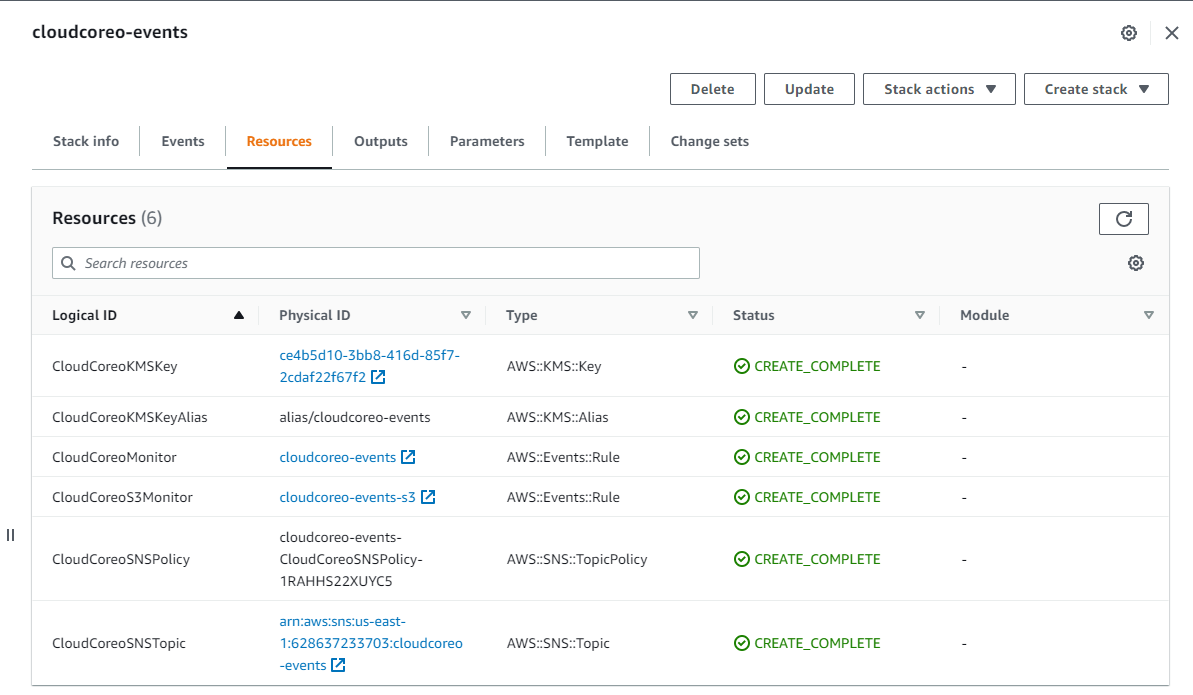Viewport: 1193px width, 695px height.
Task: Open the Create stack dropdown
Action: pyautogui.click(x=1096, y=88)
